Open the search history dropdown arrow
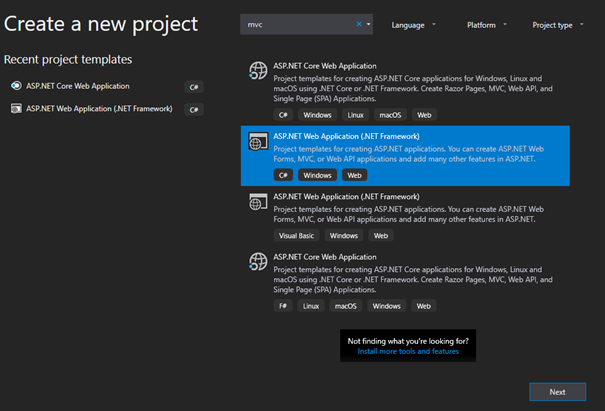The width and height of the screenshot is (605, 411). 368,24
